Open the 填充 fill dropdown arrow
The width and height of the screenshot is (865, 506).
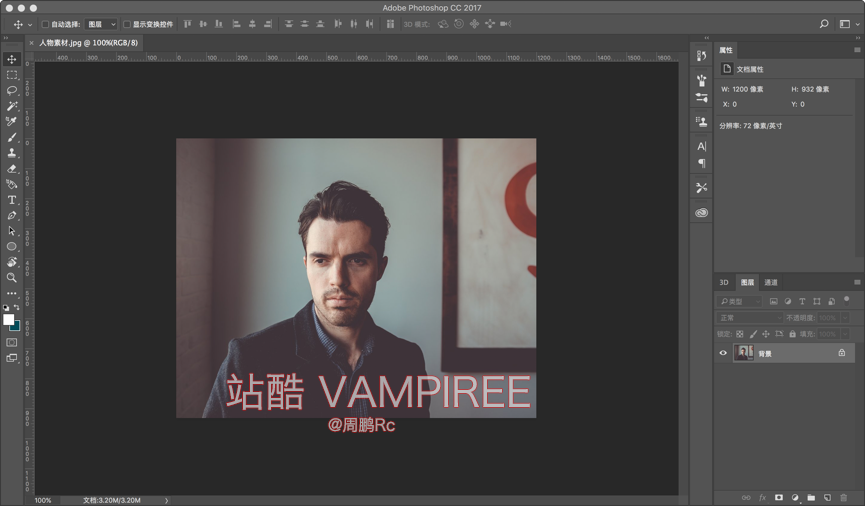pos(845,334)
